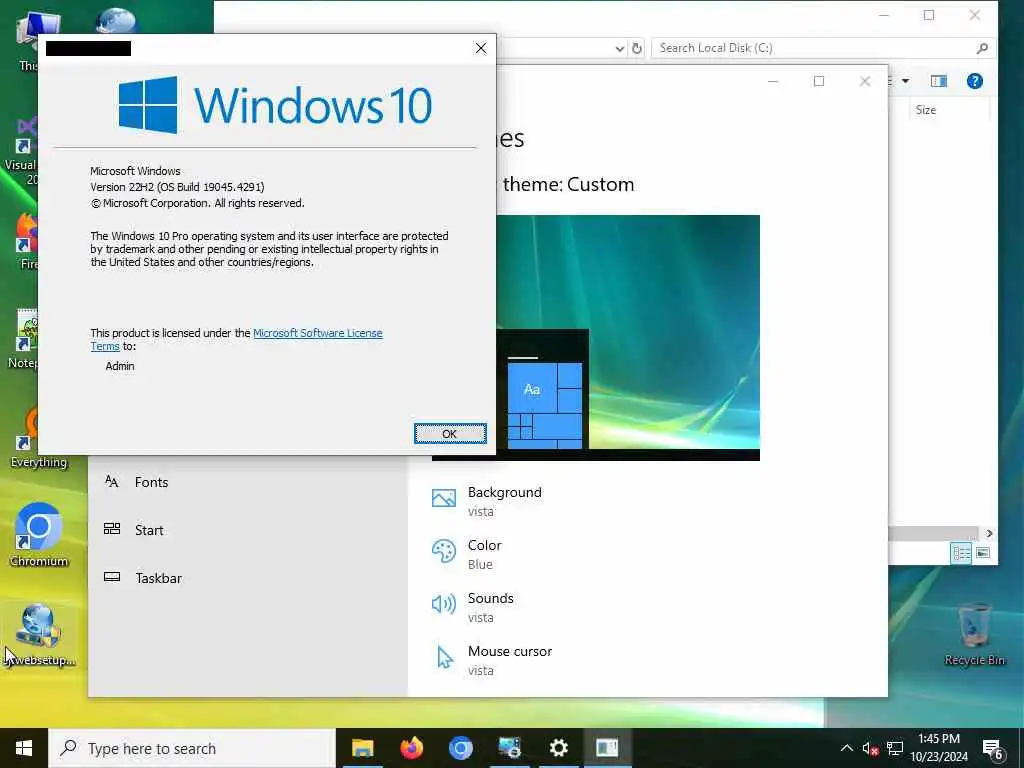Show hidden system tray icons
Screen dimensions: 1024x768
[846, 748]
